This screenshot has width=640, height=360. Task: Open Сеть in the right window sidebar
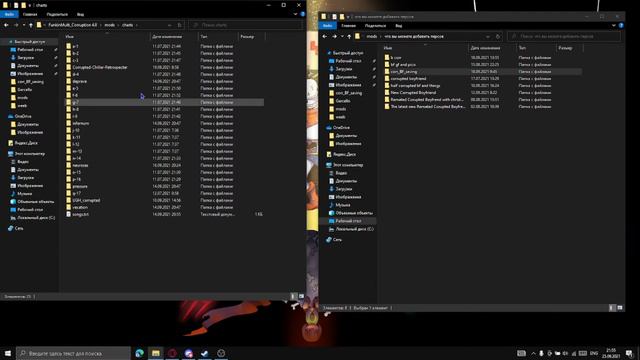click(x=337, y=240)
